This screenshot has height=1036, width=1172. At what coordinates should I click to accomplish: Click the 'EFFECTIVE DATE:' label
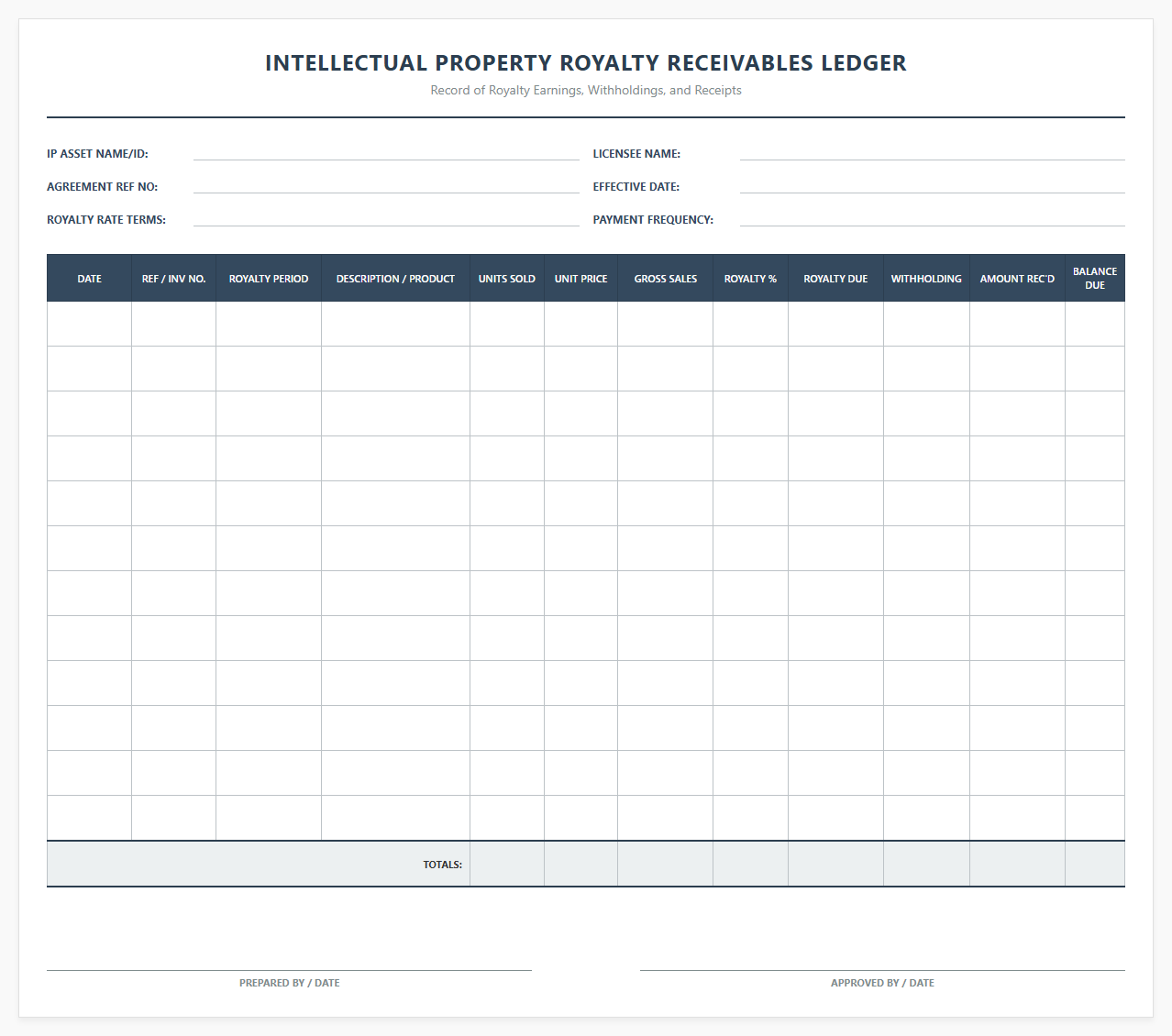tap(636, 187)
